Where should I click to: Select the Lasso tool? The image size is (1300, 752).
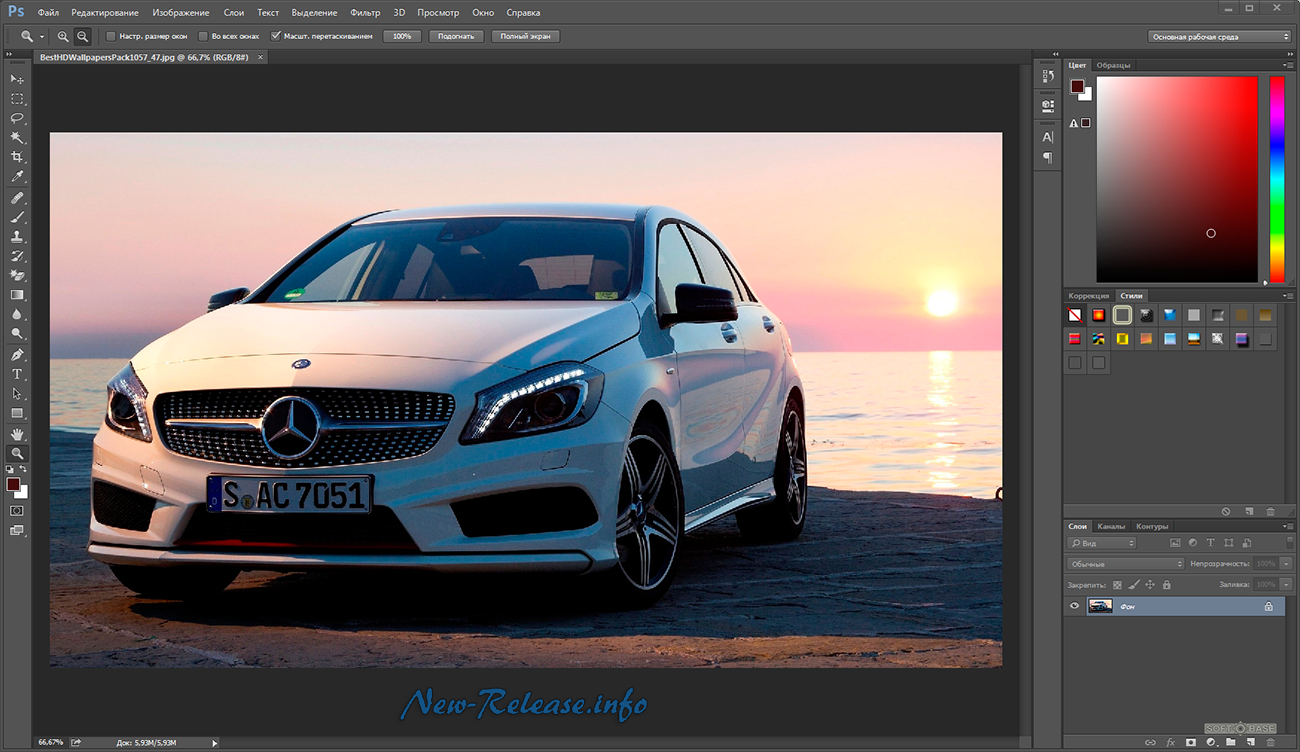click(17, 118)
